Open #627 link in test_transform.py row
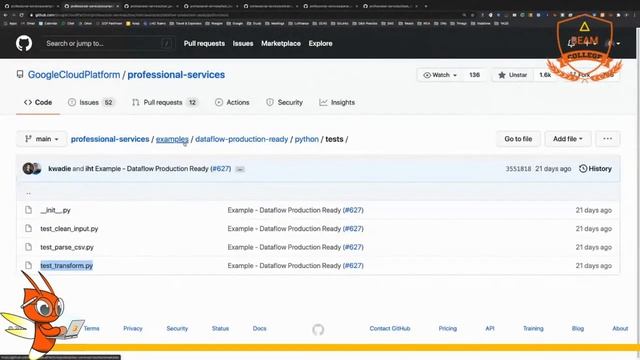The image size is (640, 360). pyautogui.click(x=353, y=266)
